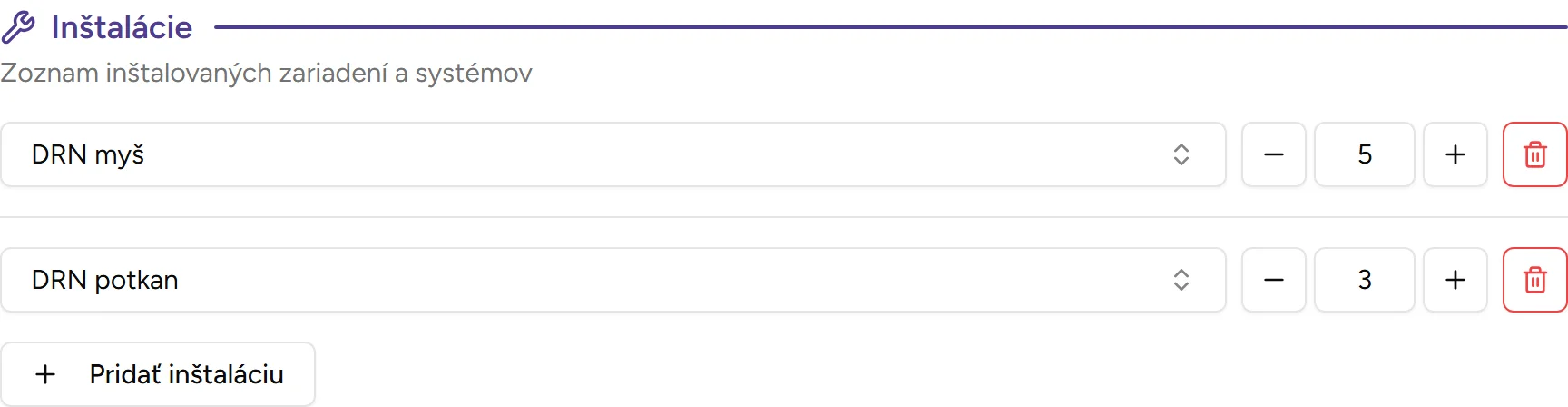Click the purple line beside Inštalácie heading
The image size is (1568, 407).
(x=889, y=27)
